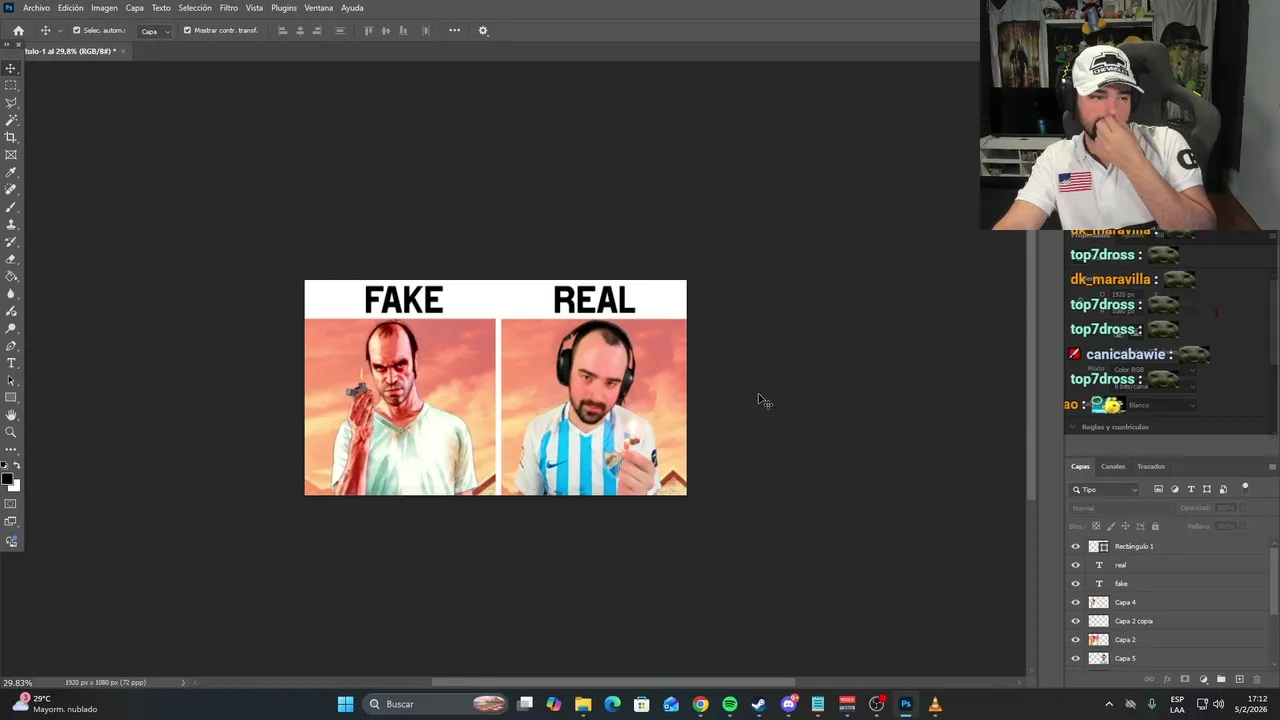
Task: Hide the Capa 5 layer
Action: coord(1075,658)
